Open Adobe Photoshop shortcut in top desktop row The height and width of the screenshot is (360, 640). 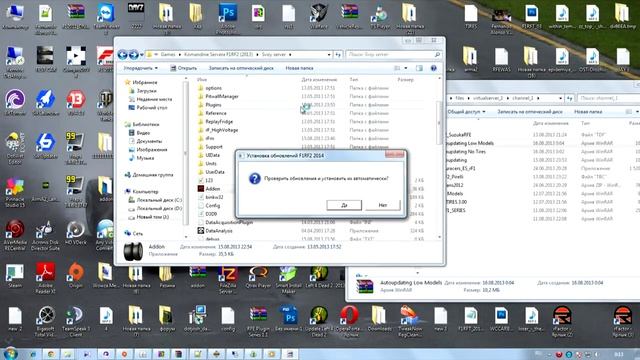228,18
